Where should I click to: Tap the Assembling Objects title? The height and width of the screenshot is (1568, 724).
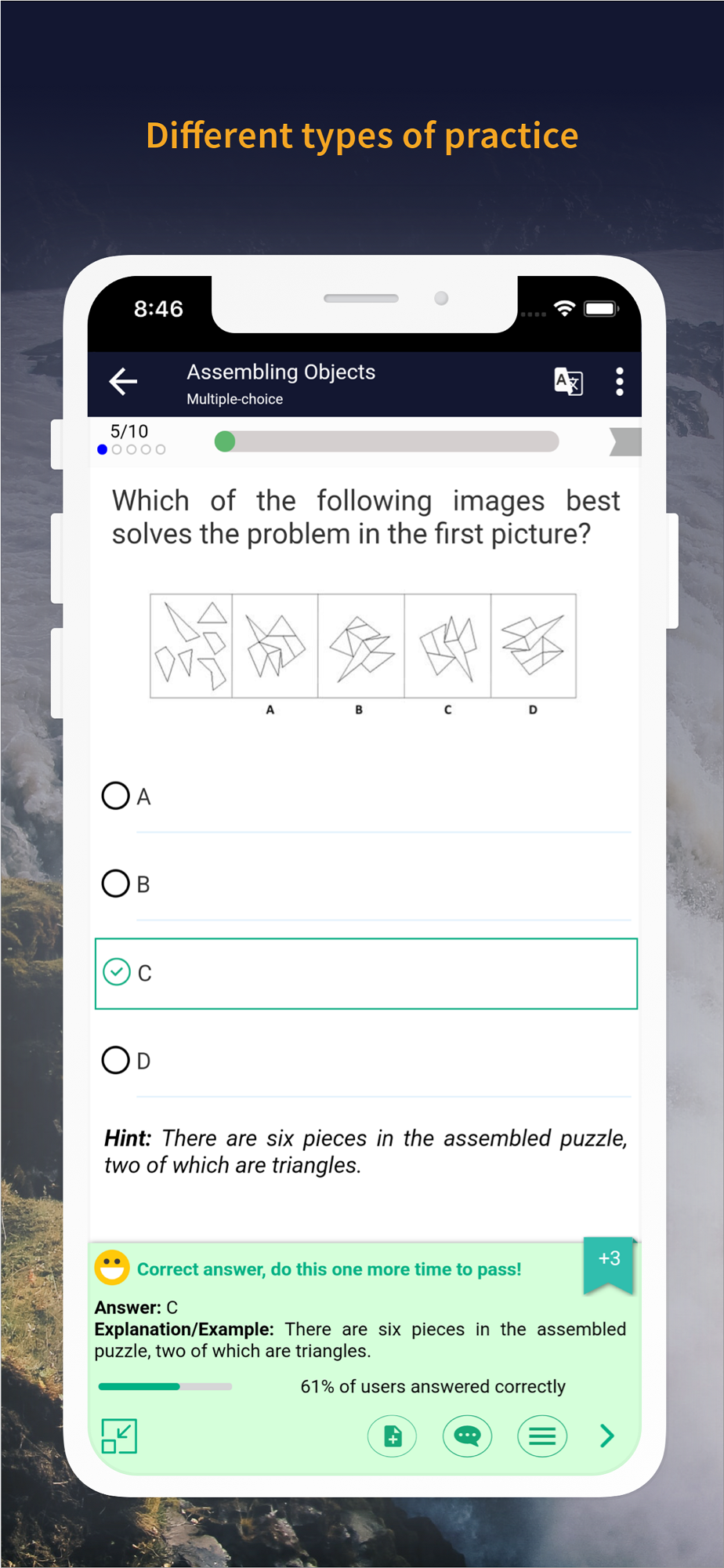[281, 372]
